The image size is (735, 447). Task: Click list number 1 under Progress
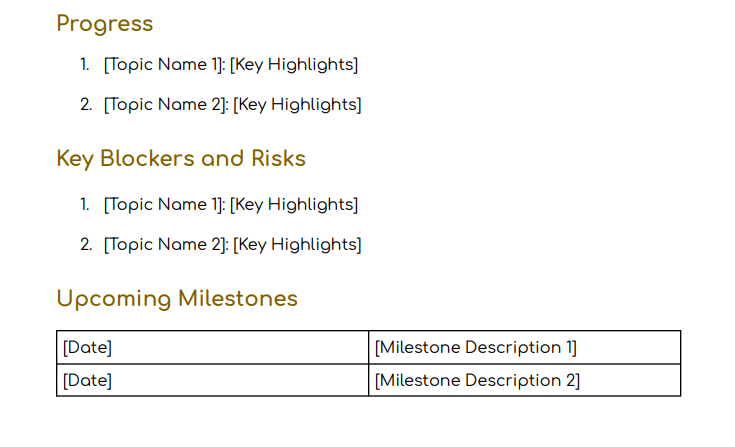click(85, 65)
